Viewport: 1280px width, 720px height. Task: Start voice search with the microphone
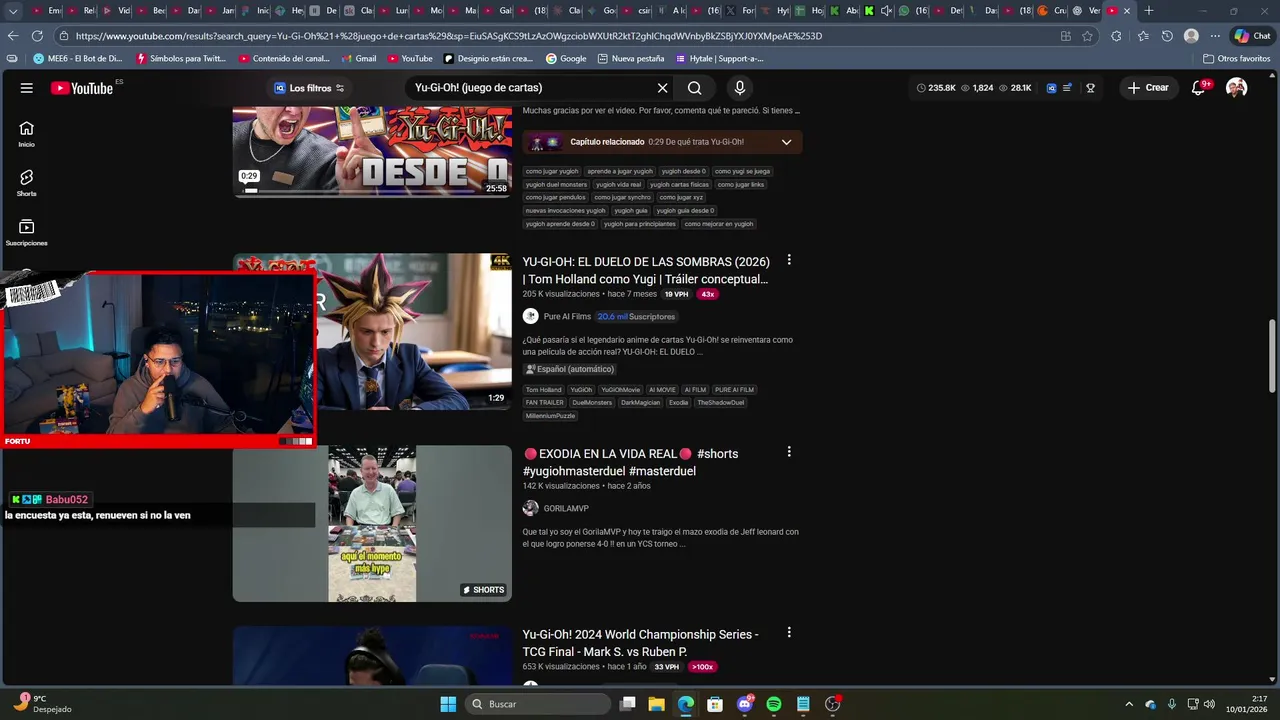pyautogui.click(x=739, y=88)
